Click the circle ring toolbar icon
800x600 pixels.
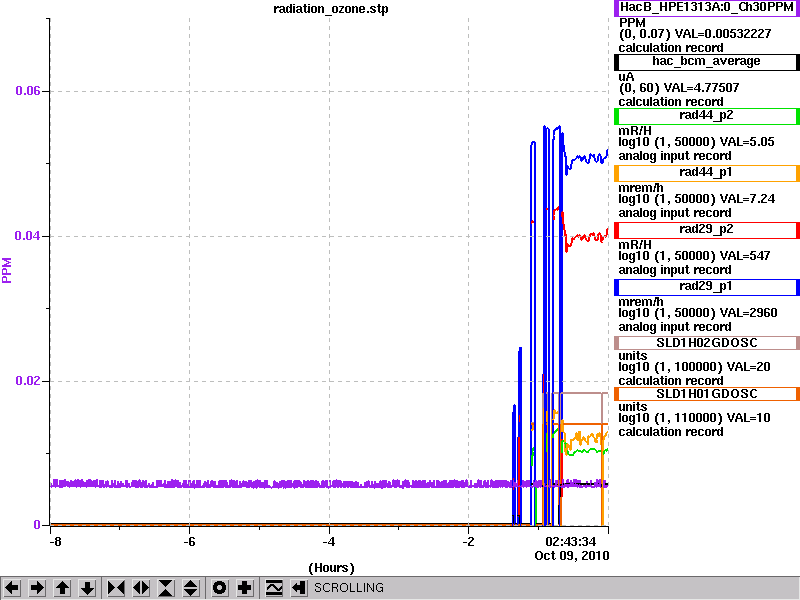click(x=219, y=588)
